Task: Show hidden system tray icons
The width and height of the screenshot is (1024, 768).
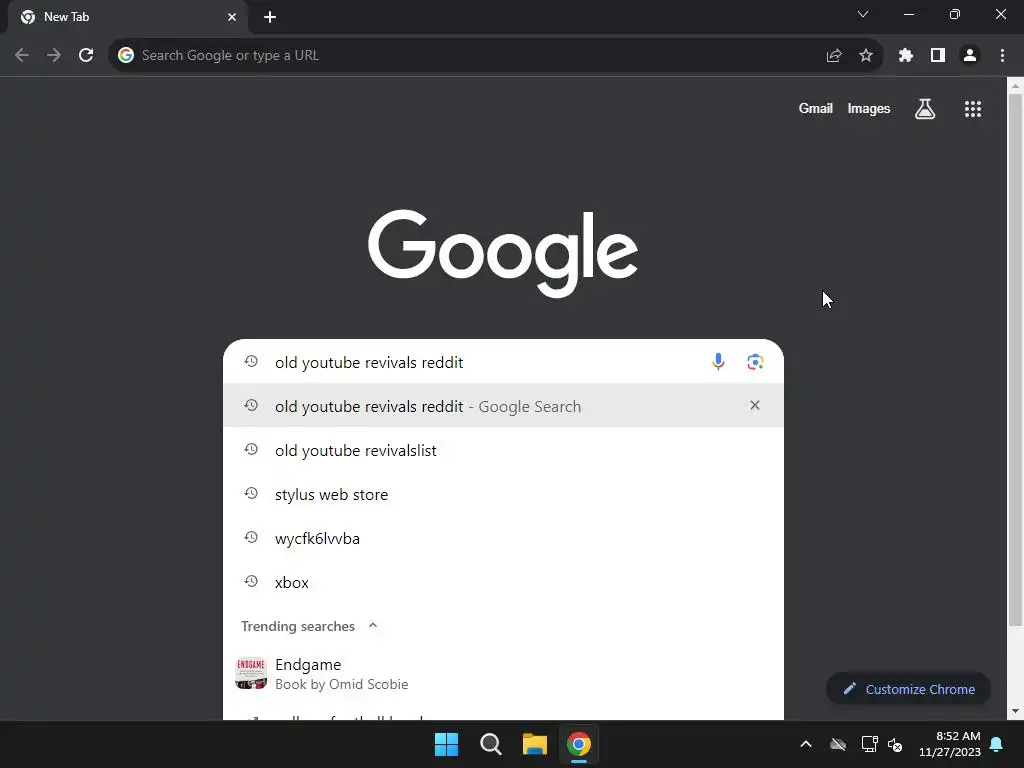Action: click(x=806, y=744)
